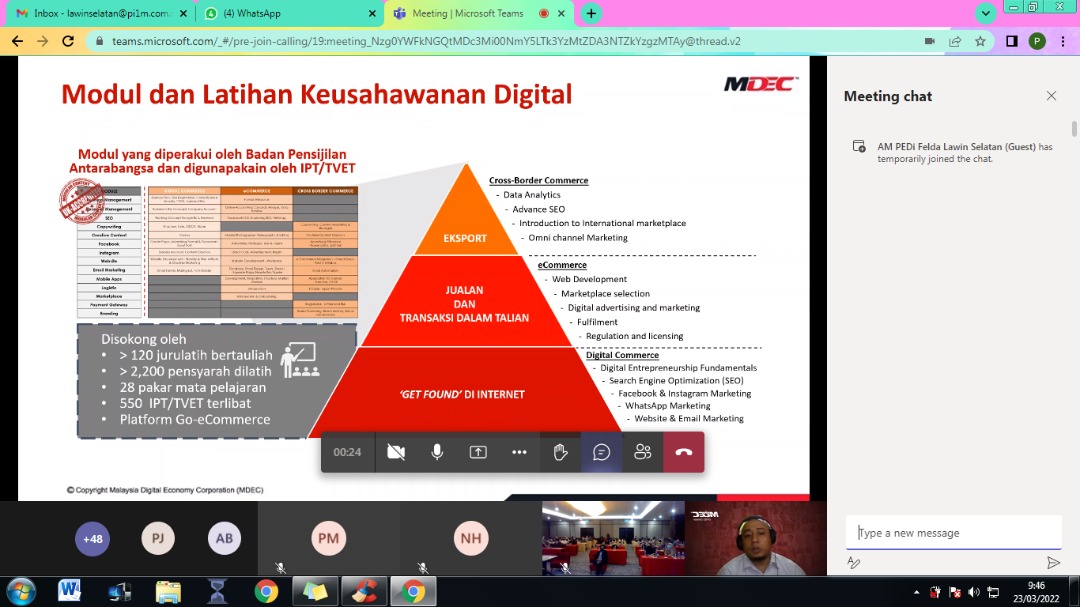Mute the microphone in meeting controls
The image size is (1080, 607).
tap(437, 452)
